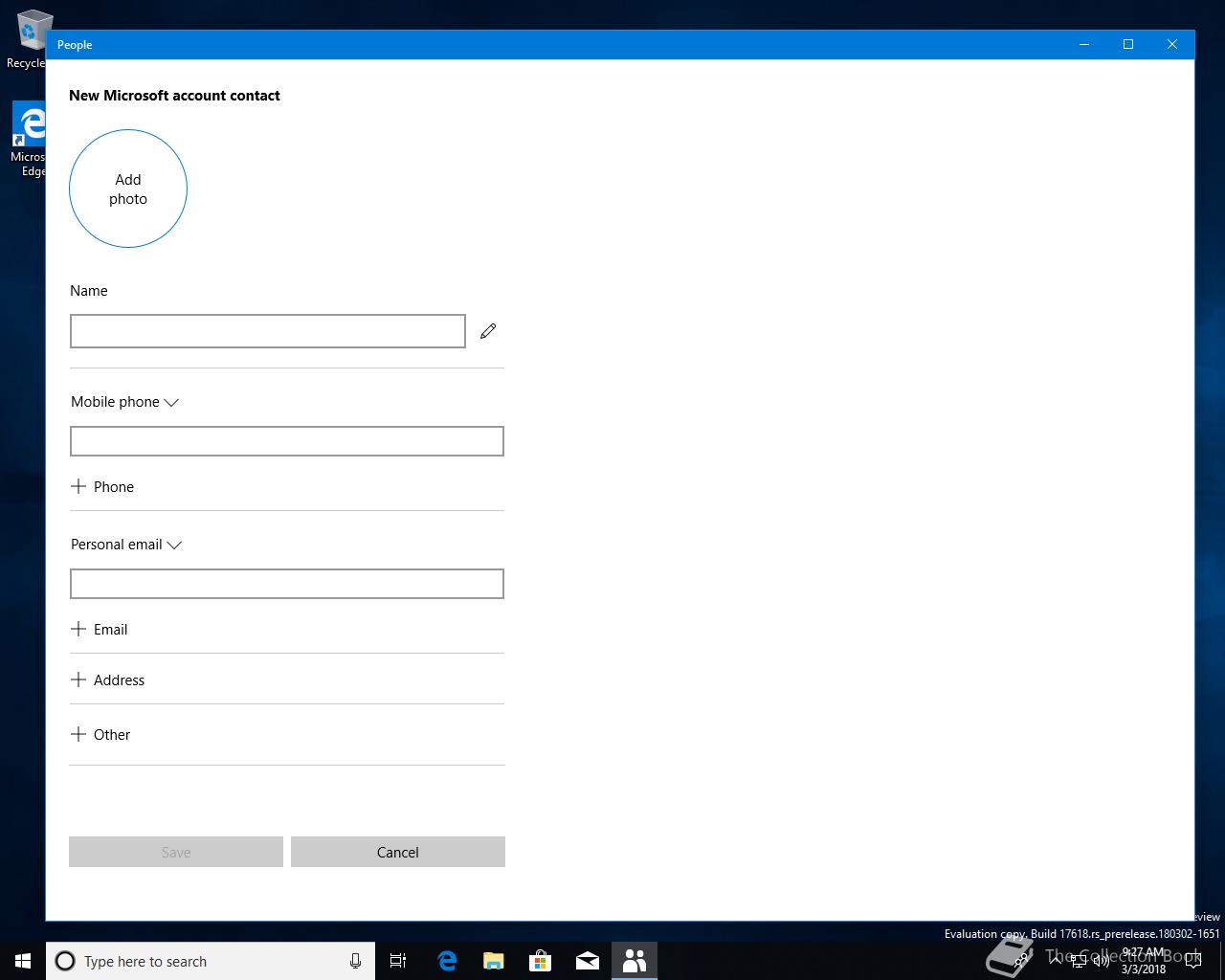The height and width of the screenshot is (980, 1225).
Task: Open File Explorer from the taskbar
Action: point(493,961)
